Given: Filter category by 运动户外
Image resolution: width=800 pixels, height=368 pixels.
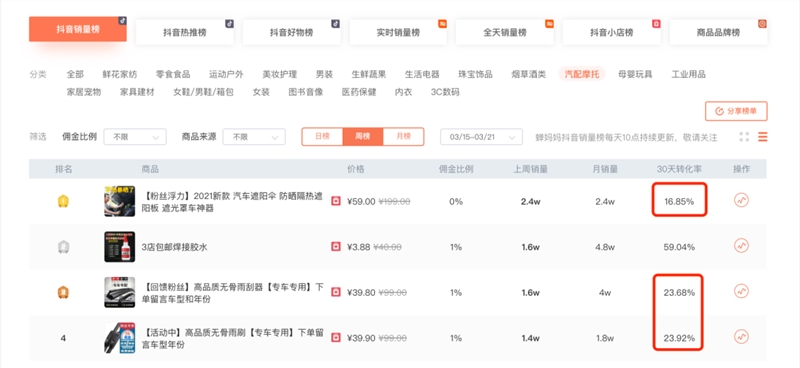Looking at the screenshot, I should point(227,75).
